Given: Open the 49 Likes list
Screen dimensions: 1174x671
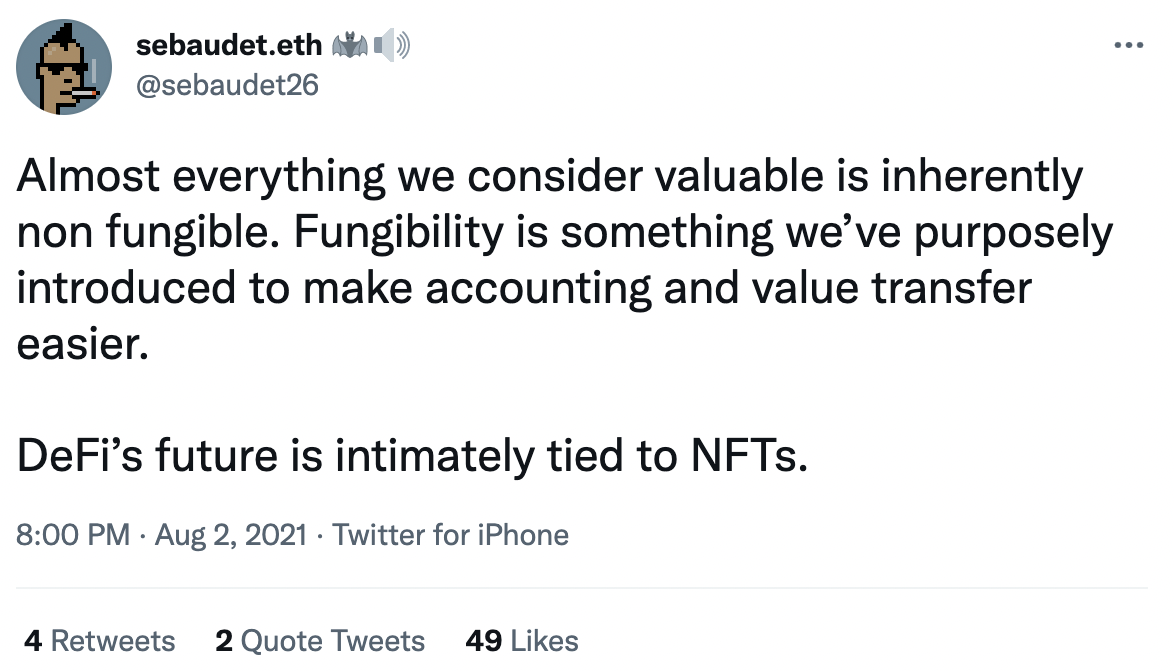Looking at the screenshot, I should tap(522, 641).
